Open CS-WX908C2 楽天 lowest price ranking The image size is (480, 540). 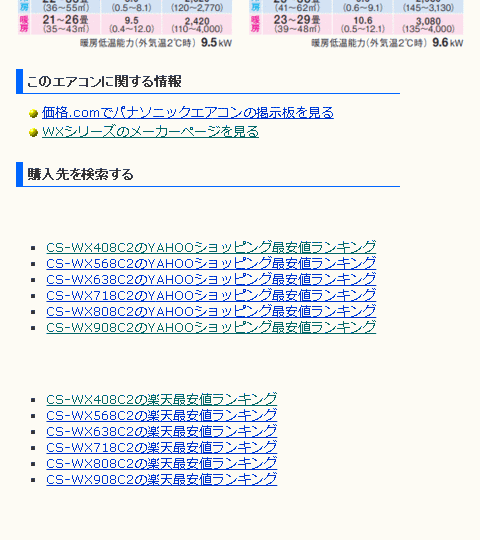tap(161, 479)
